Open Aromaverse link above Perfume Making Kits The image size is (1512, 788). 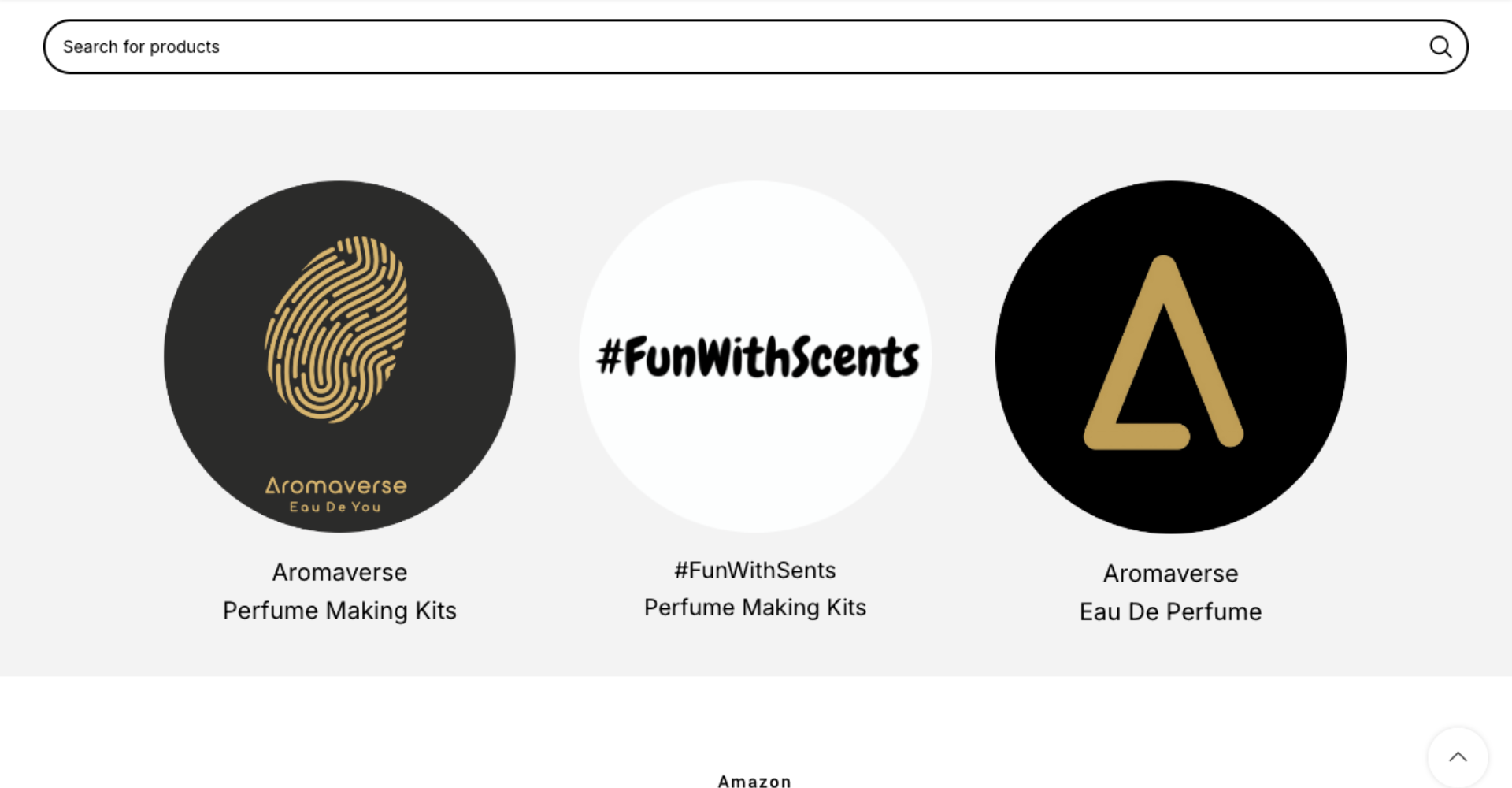coord(339,572)
